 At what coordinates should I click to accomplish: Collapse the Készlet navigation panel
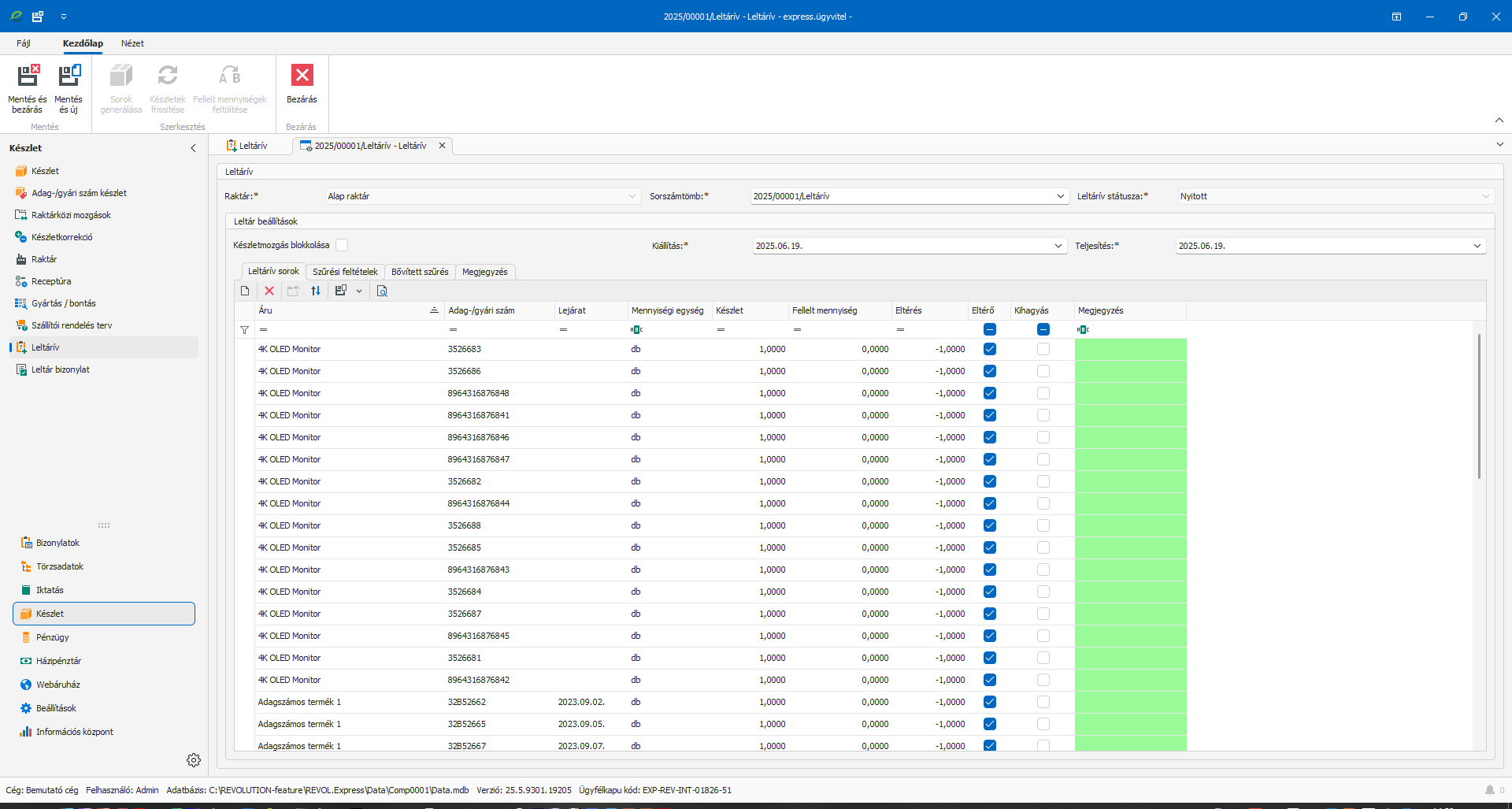coord(194,148)
